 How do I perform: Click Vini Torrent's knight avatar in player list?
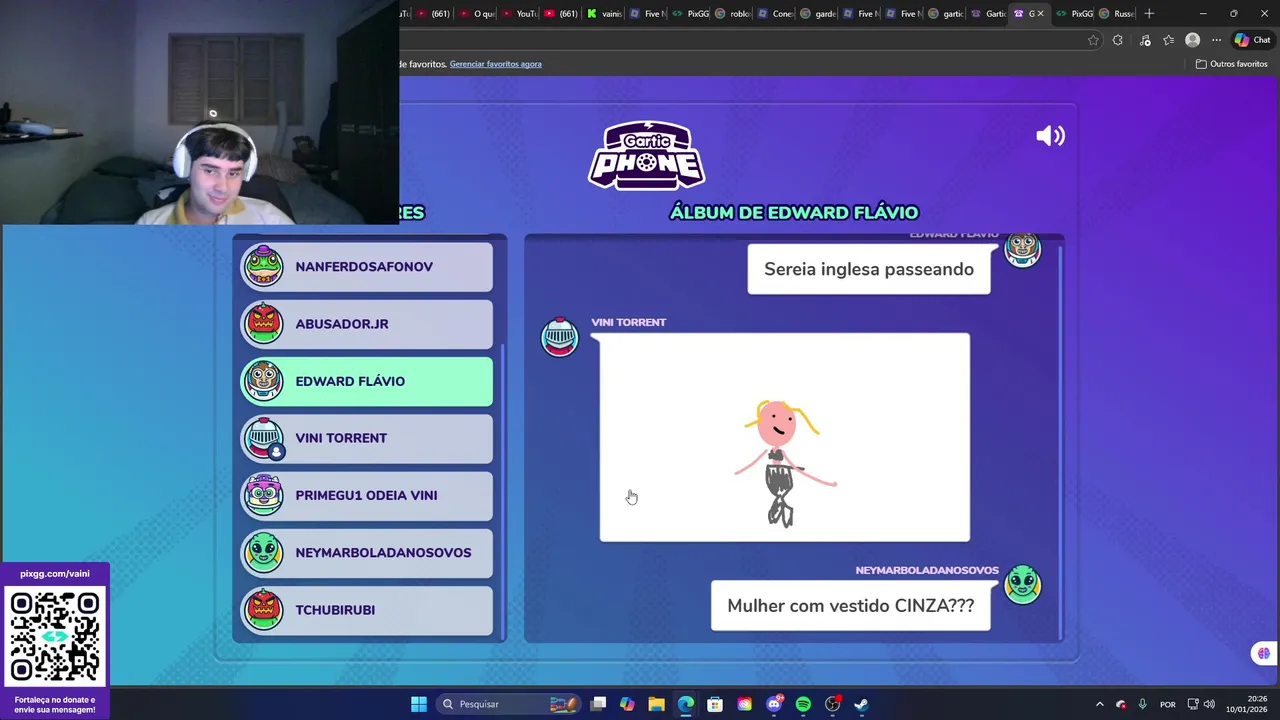click(x=264, y=438)
